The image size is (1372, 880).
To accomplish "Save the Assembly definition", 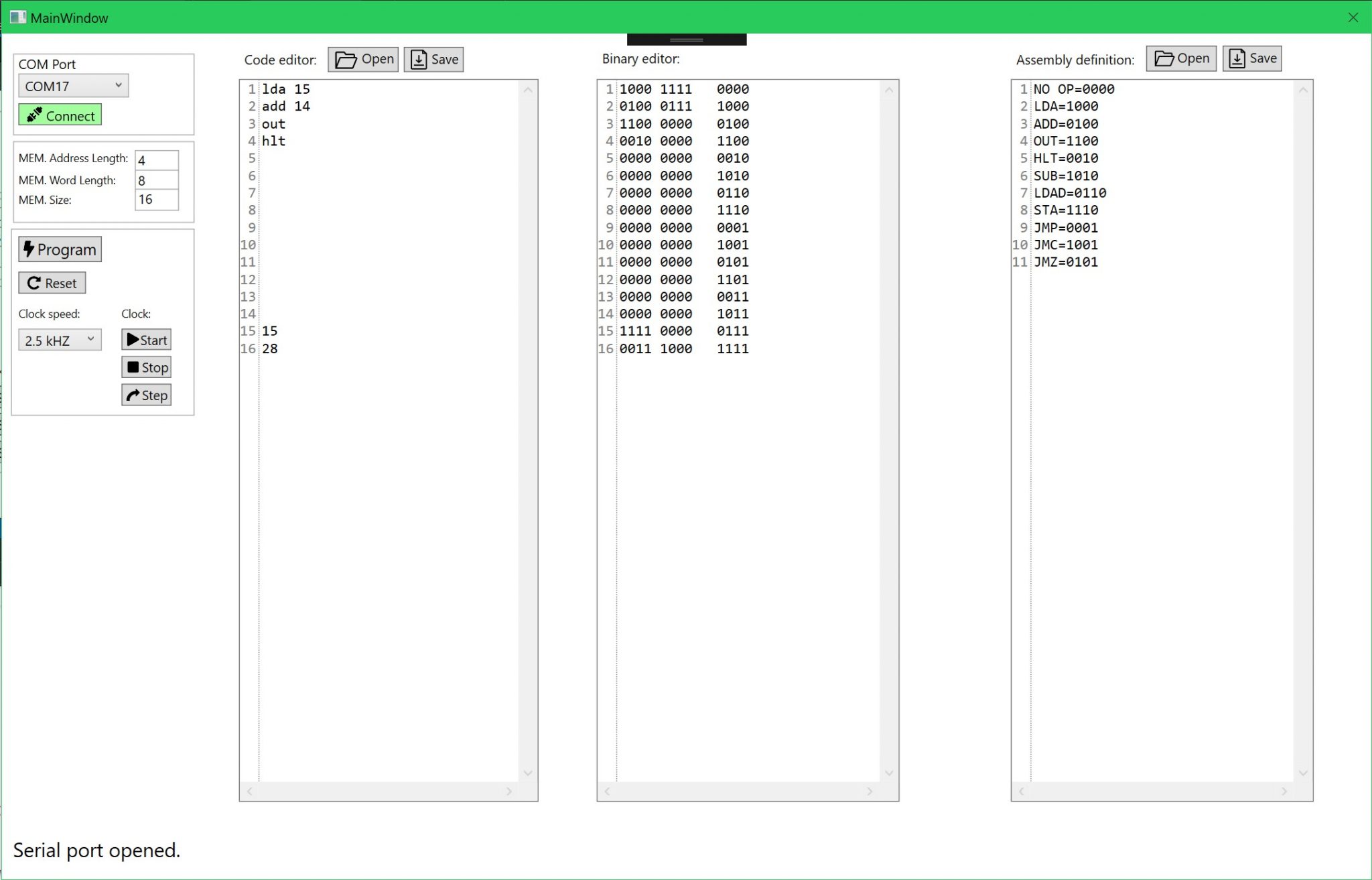I will click(1252, 58).
